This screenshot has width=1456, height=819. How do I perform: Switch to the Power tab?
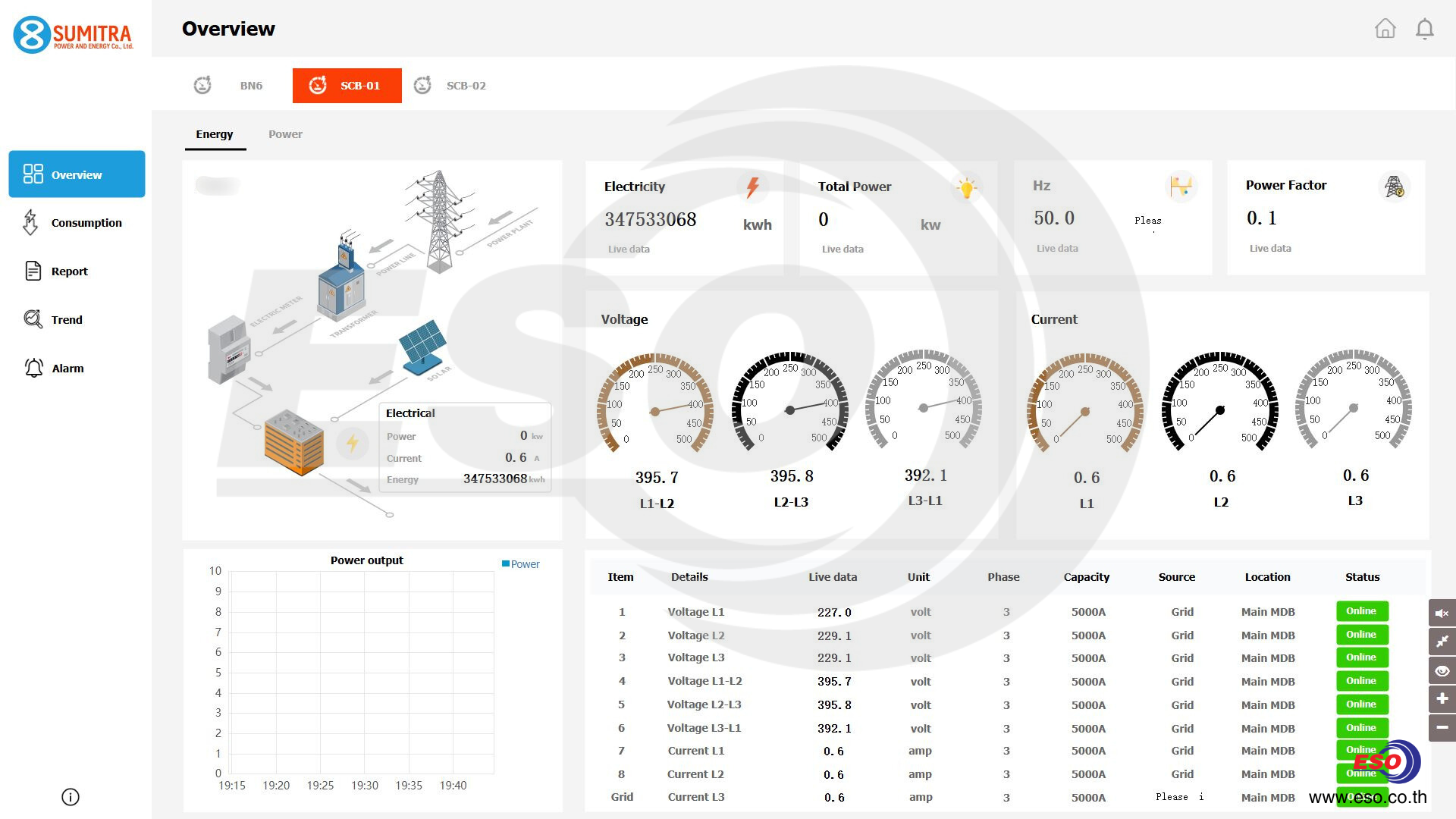[x=285, y=134]
